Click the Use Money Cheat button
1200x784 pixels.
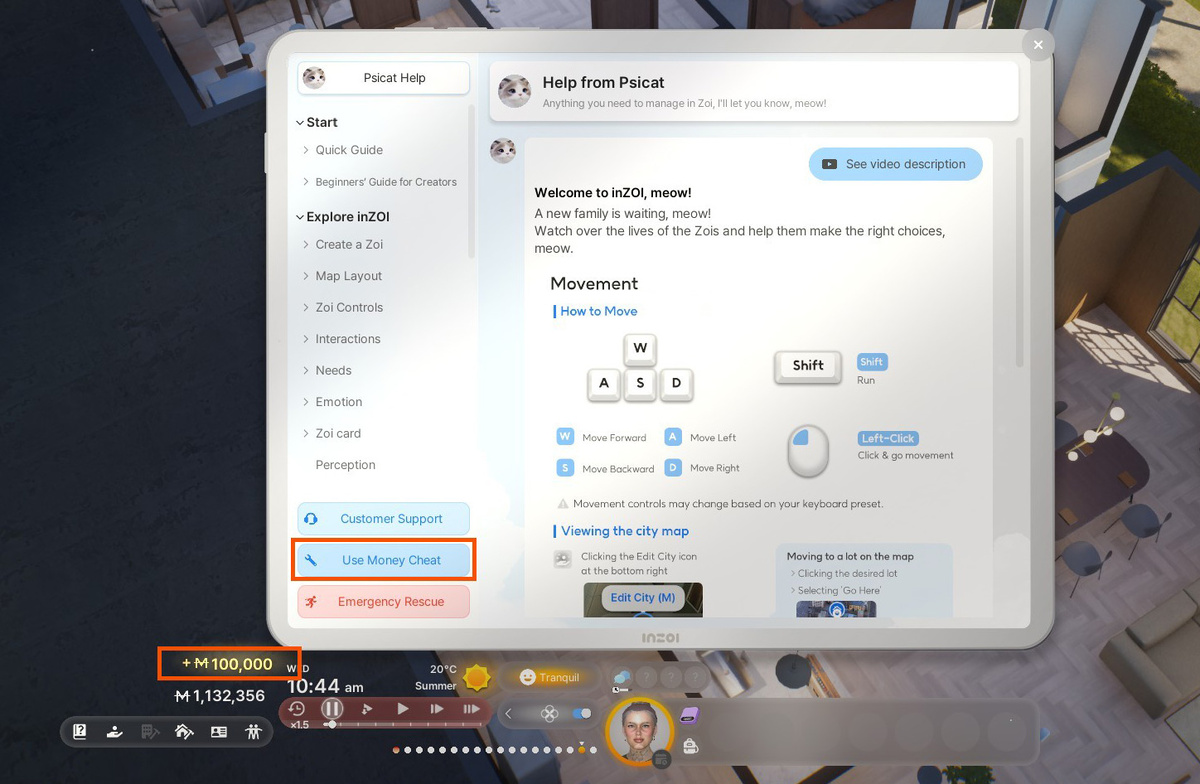coord(384,560)
